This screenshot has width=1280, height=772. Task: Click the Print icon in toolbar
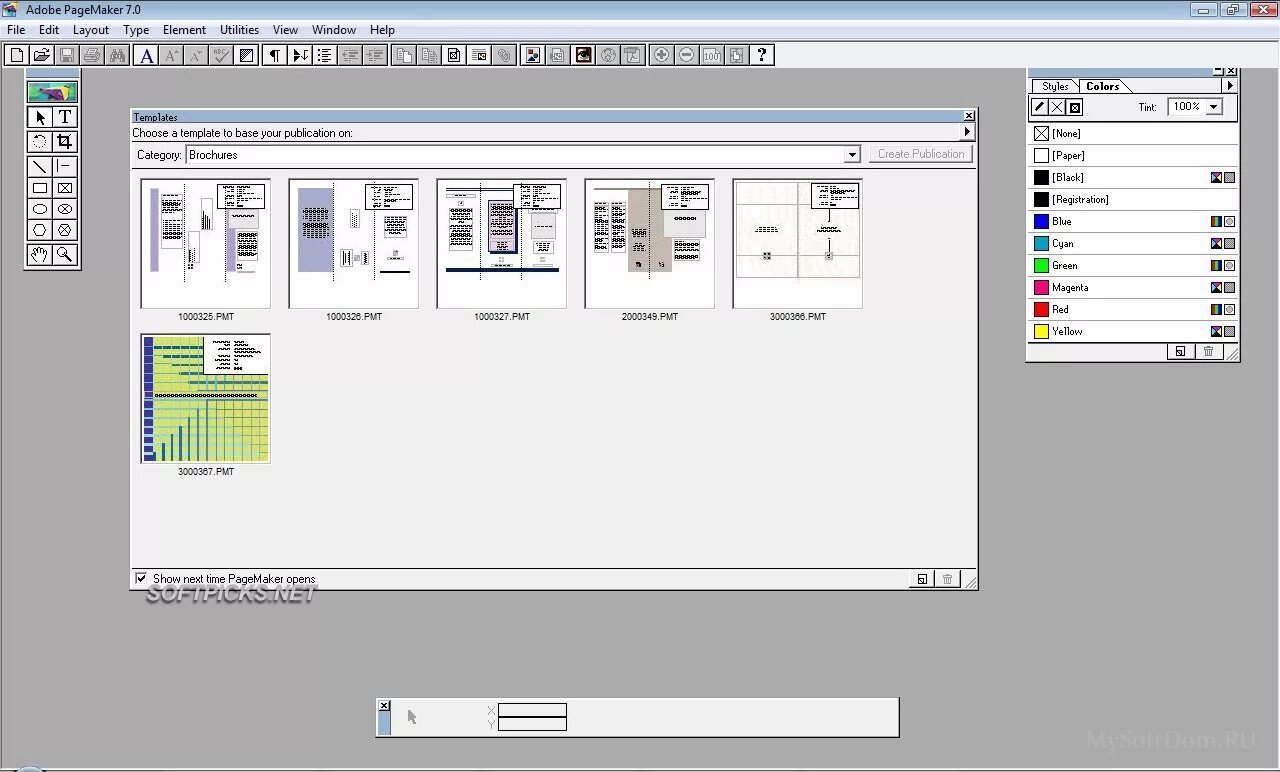(92, 55)
